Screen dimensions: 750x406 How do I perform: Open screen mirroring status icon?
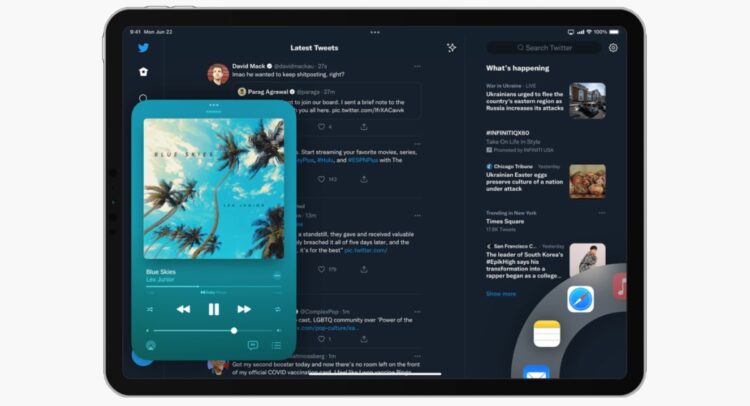(571, 32)
